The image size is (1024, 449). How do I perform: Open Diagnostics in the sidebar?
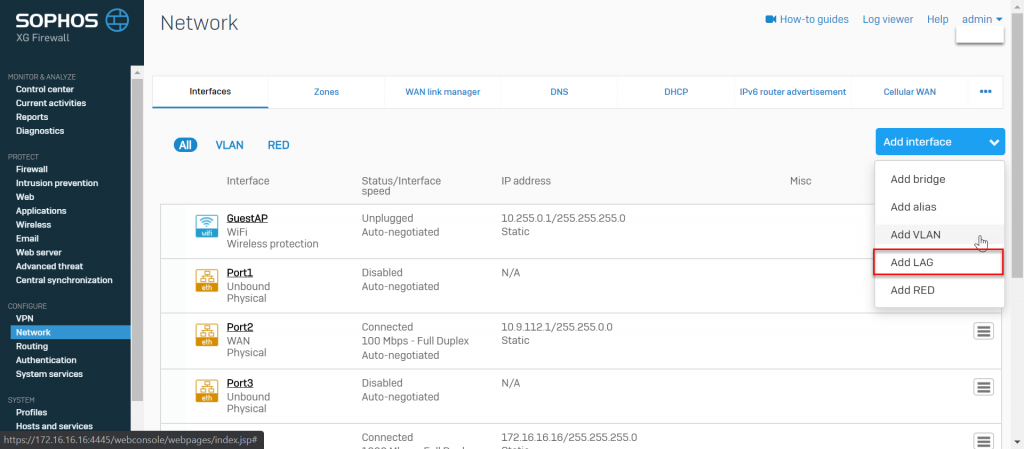pos(40,131)
